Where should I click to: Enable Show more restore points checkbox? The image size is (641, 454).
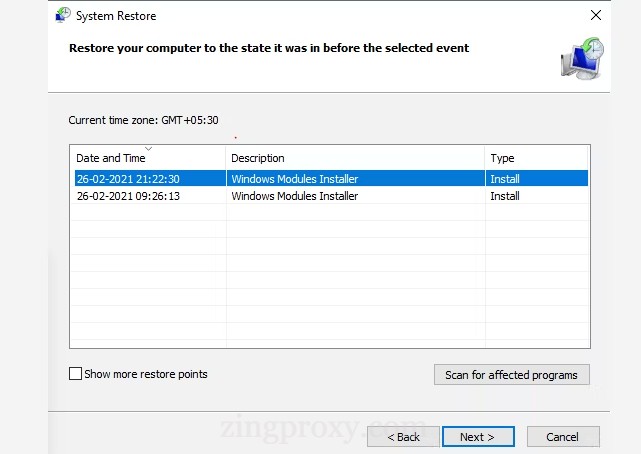pos(75,373)
